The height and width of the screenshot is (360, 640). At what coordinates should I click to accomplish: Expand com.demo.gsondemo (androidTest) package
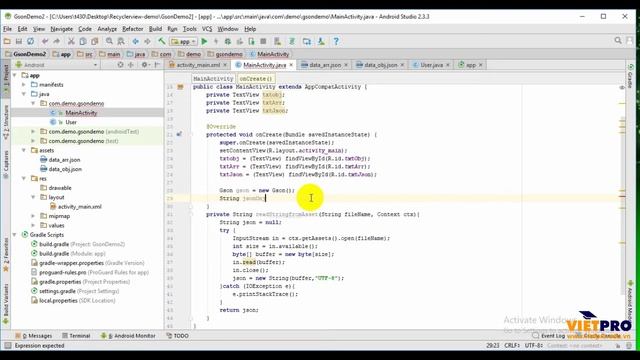click(x=33, y=132)
